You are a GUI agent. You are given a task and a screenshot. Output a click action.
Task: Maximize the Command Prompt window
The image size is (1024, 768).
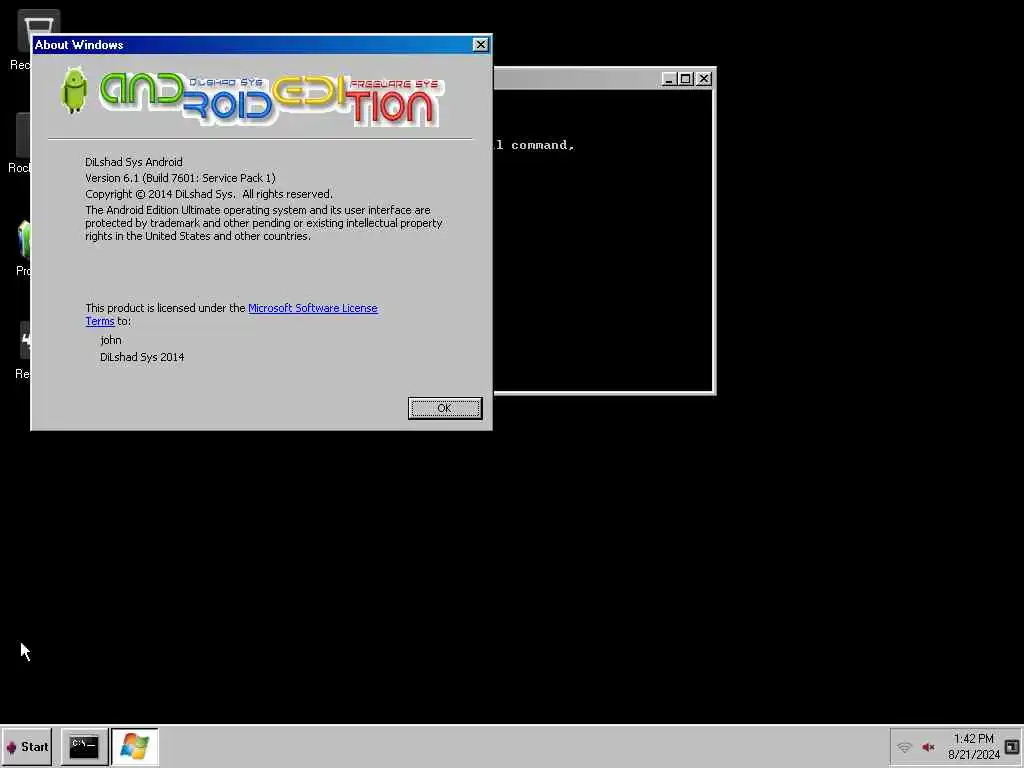pos(686,79)
